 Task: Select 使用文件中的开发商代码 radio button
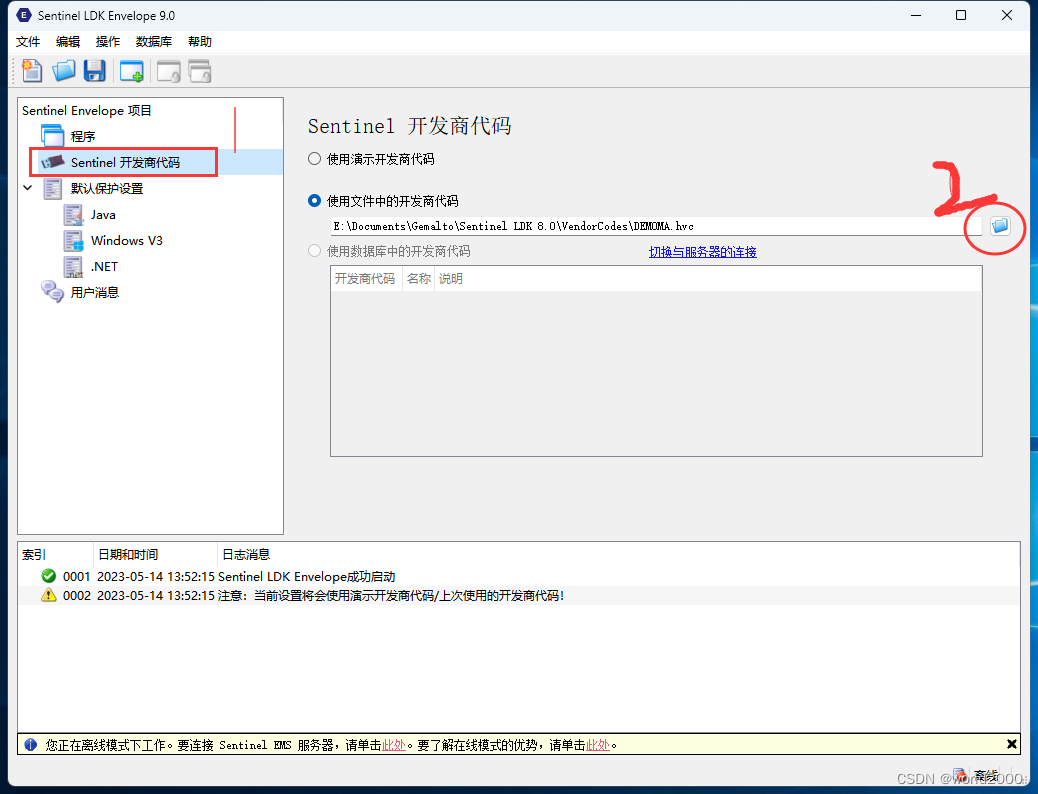click(314, 201)
